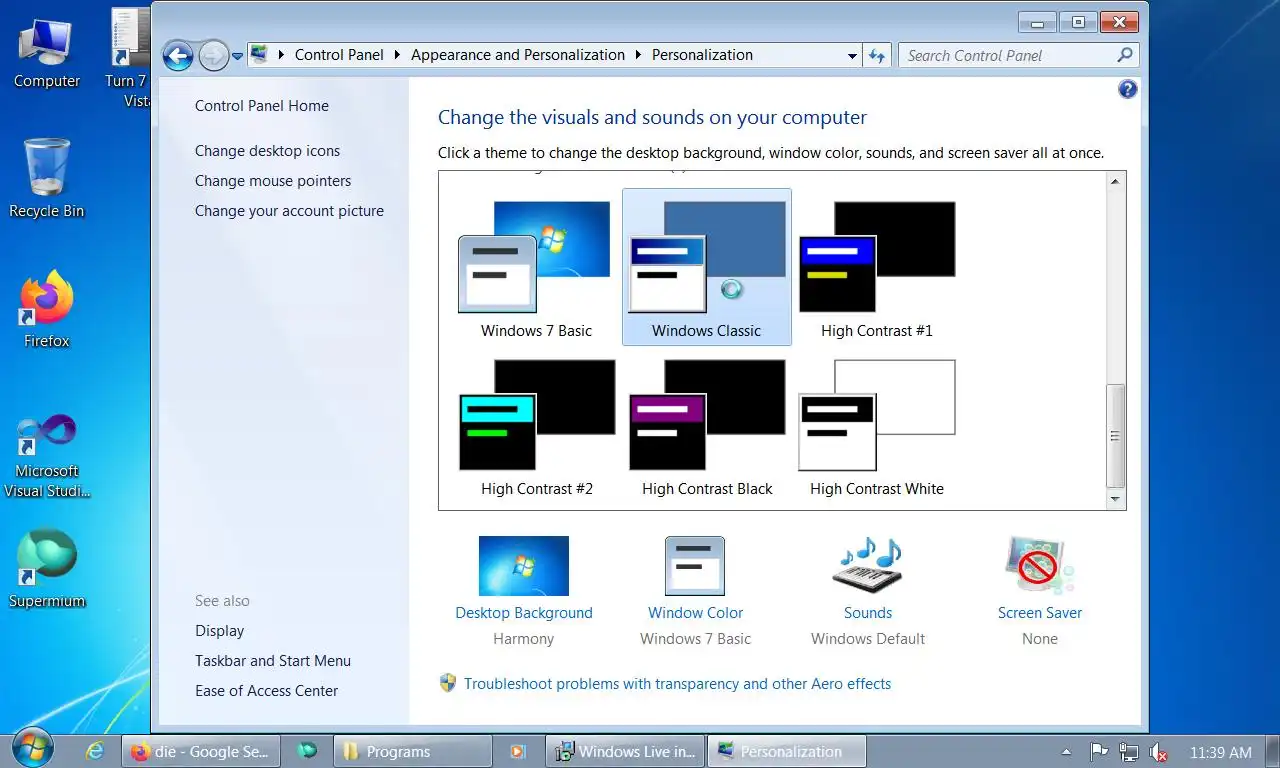Click the Supermium taskbar button
The width and height of the screenshot is (1280, 768).
(x=307, y=751)
